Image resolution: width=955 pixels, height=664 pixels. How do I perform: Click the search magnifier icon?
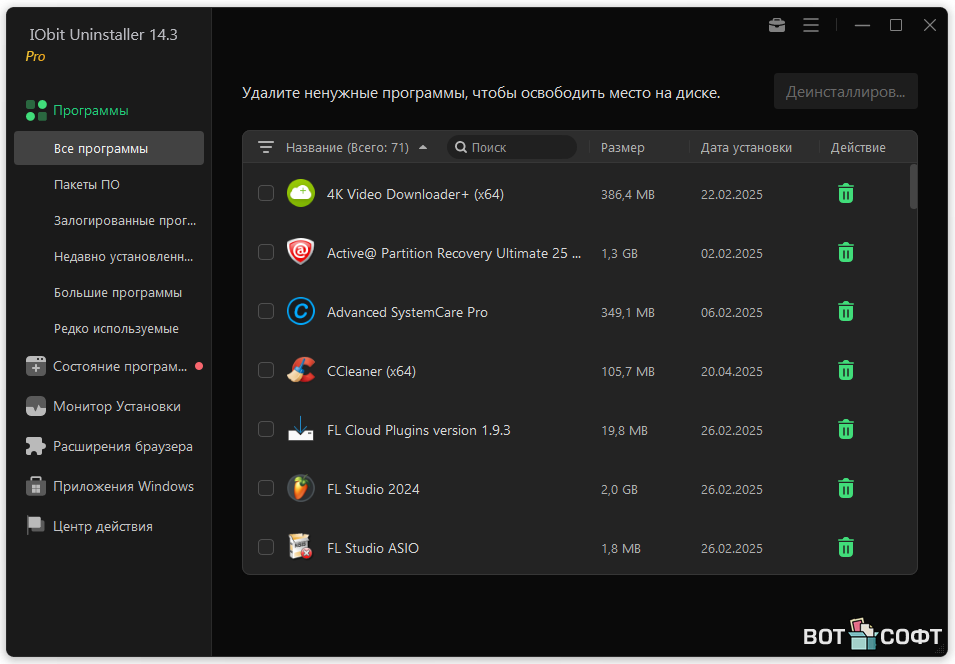(x=461, y=147)
